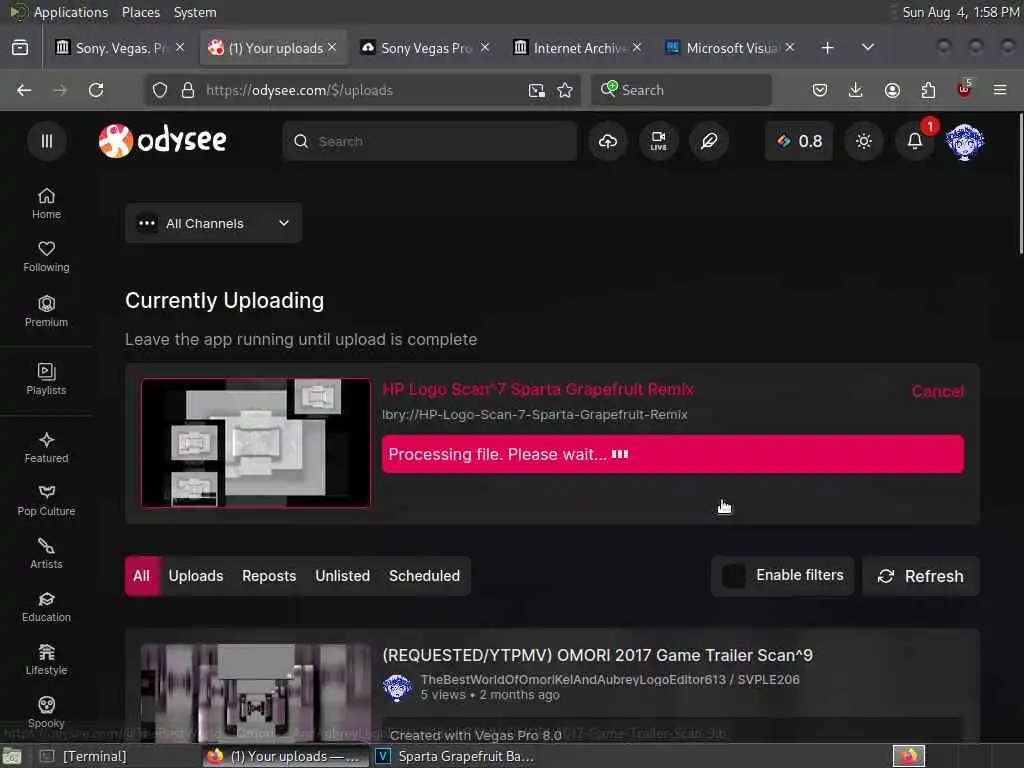Open the user avatar menu
The height and width of the screenshot is (768, 1024).
(965, 141)
